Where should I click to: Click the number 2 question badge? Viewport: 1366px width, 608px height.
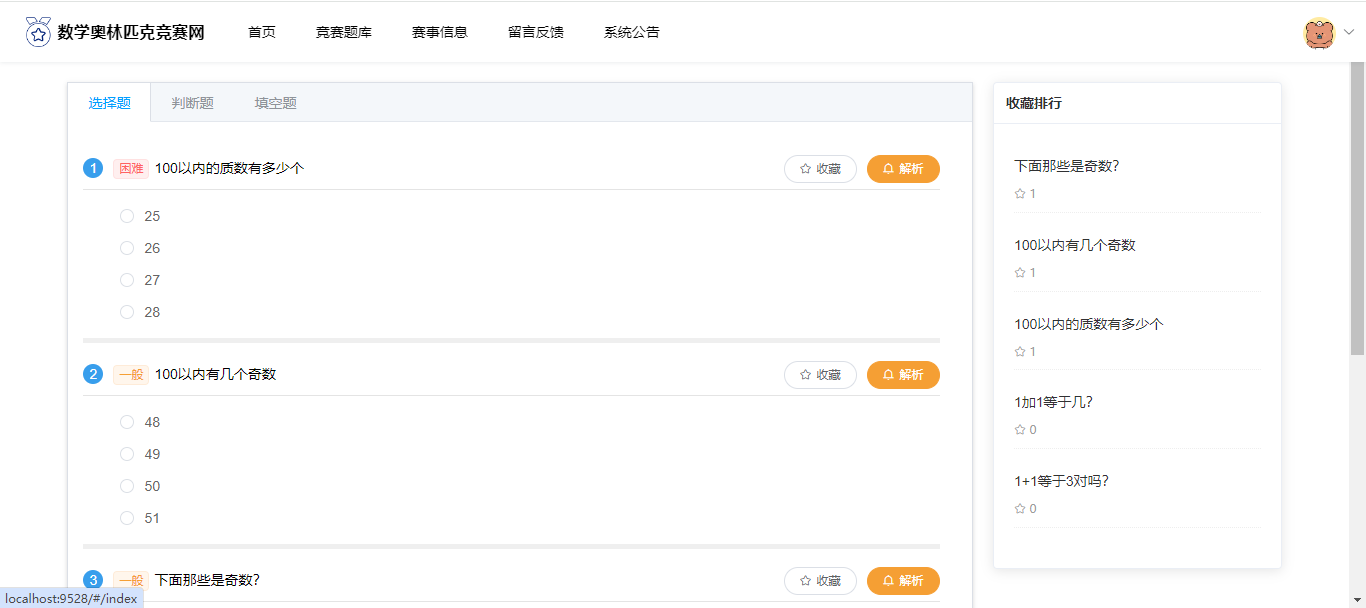tap(93, 374)
